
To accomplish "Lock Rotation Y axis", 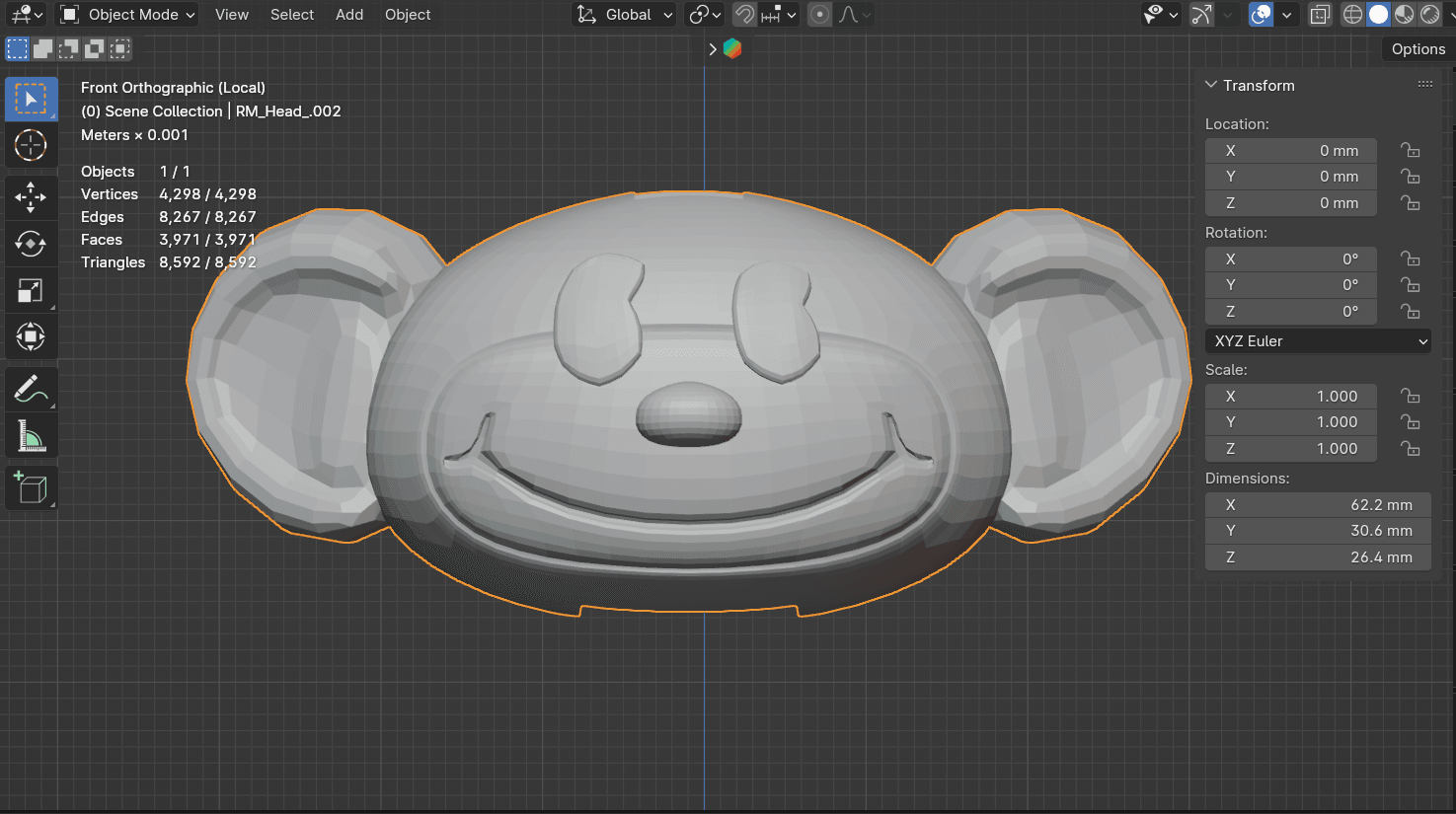I will tap(1411, 285).
